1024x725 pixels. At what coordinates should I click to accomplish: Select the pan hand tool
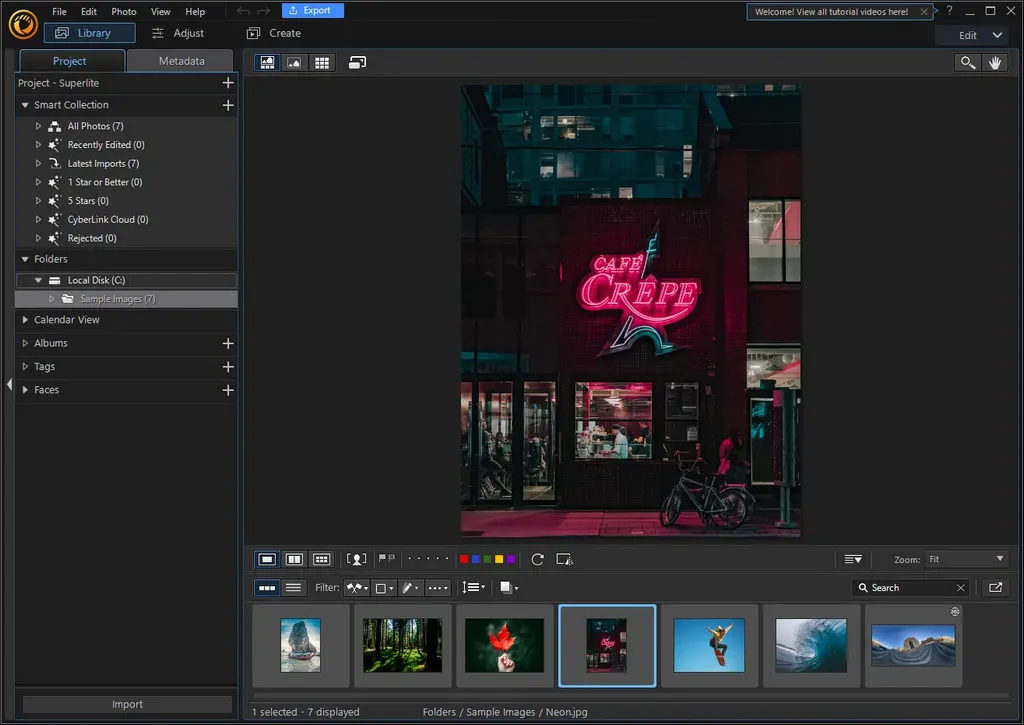coord(995,63)
